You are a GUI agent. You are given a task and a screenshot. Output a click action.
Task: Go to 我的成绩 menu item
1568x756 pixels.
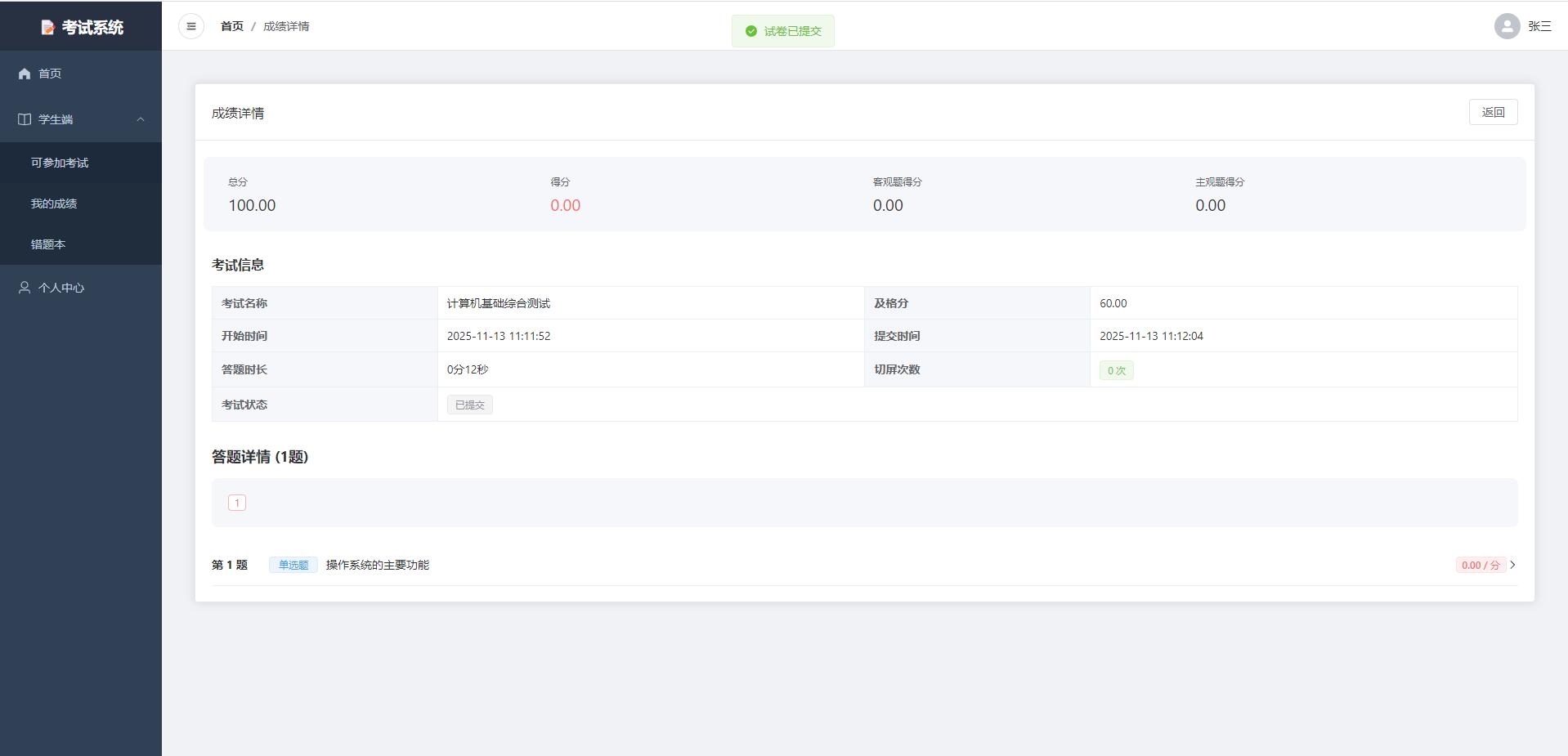coord(54,204)
